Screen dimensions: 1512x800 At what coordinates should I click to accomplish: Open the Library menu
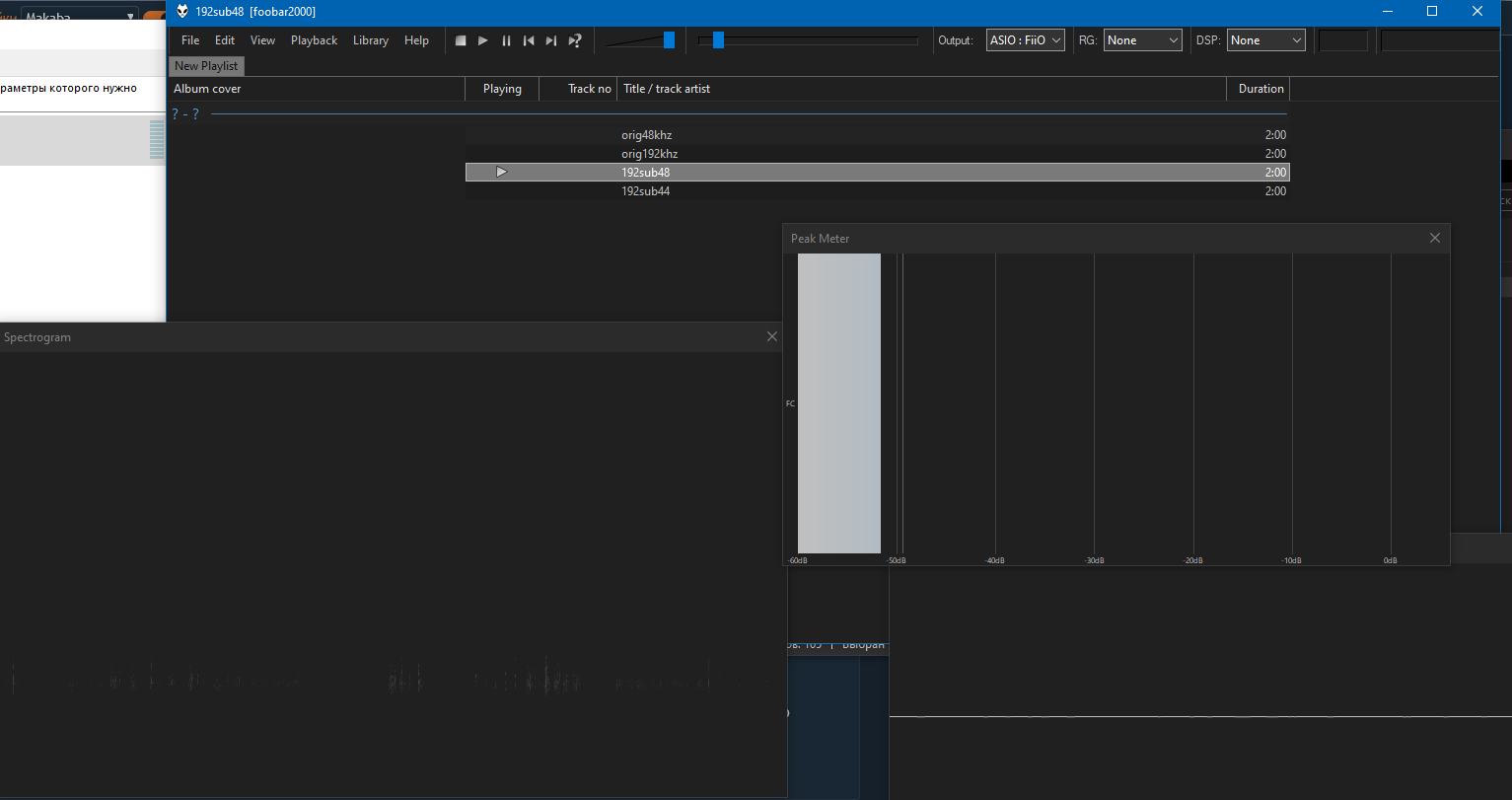[370, 40]
